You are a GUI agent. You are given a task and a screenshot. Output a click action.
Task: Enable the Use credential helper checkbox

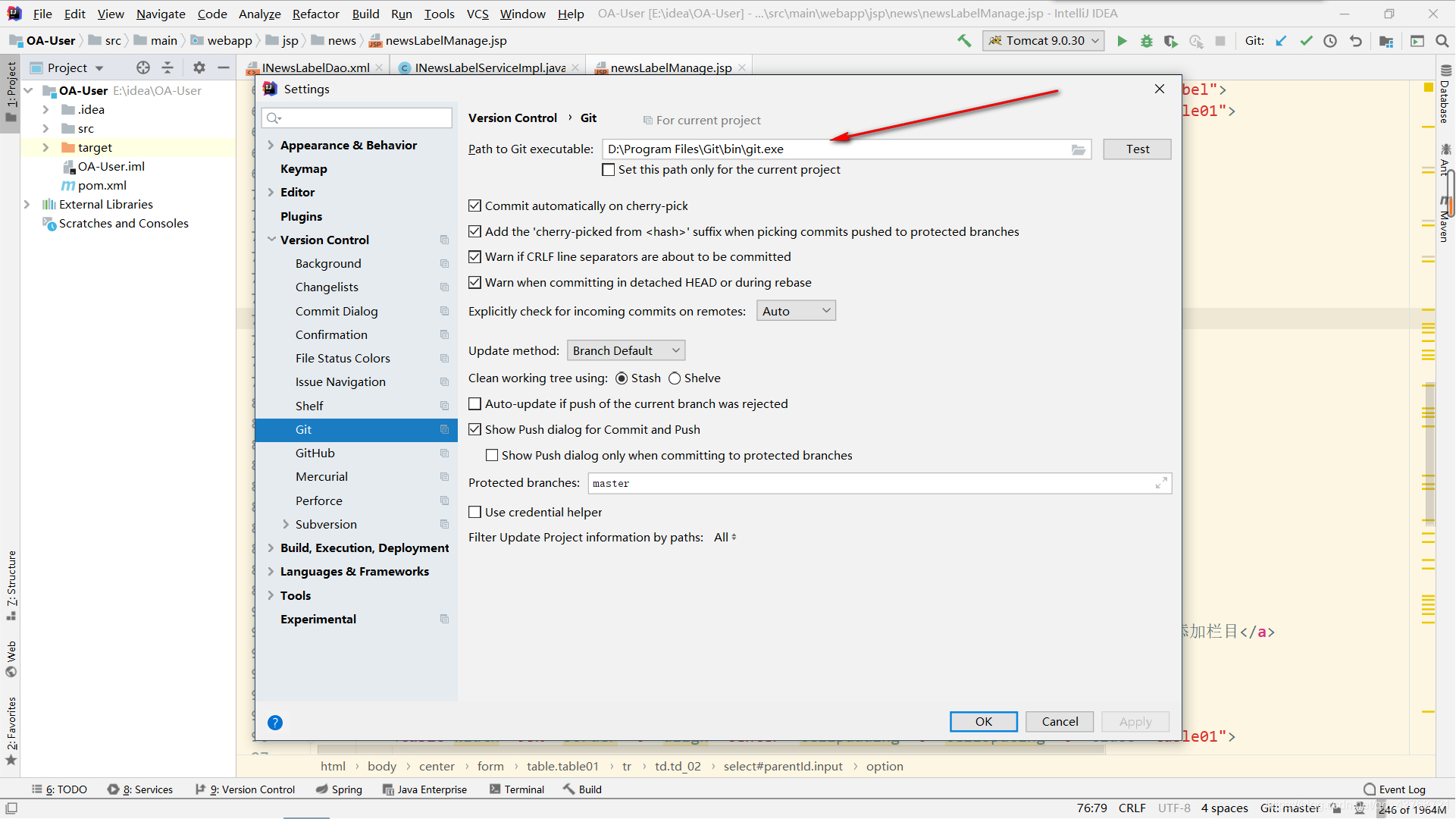[x=475, y=513]
